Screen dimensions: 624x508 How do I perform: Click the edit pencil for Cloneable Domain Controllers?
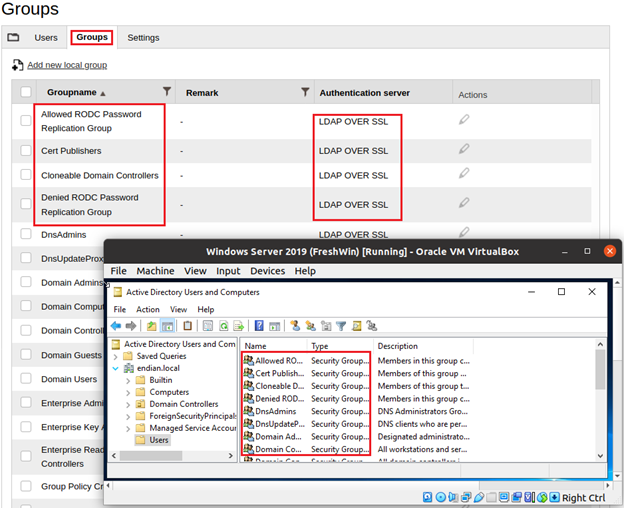tap(464, 173)
